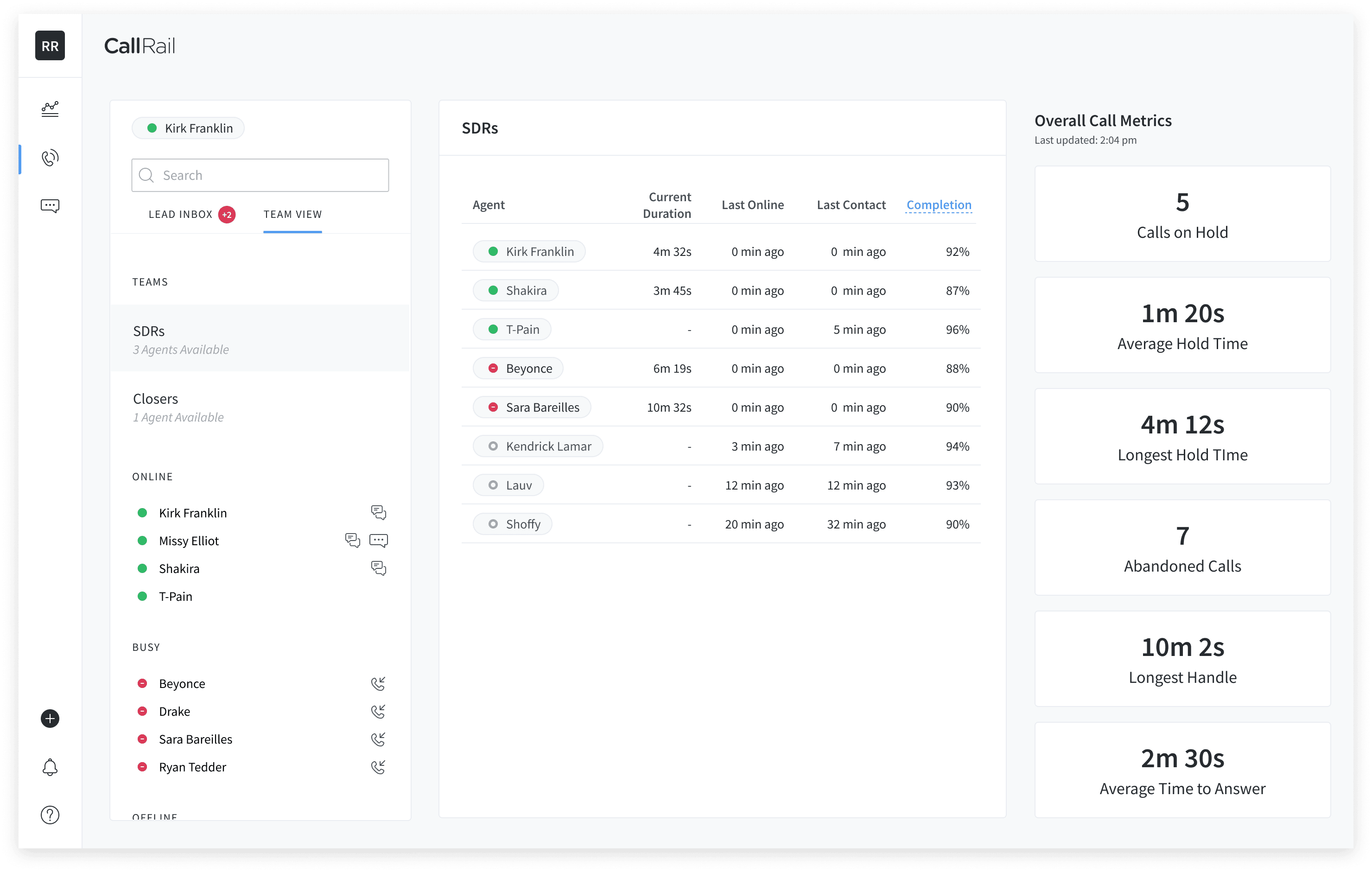Open the analytics chart icon in sidebar

(x=50, y=109)
